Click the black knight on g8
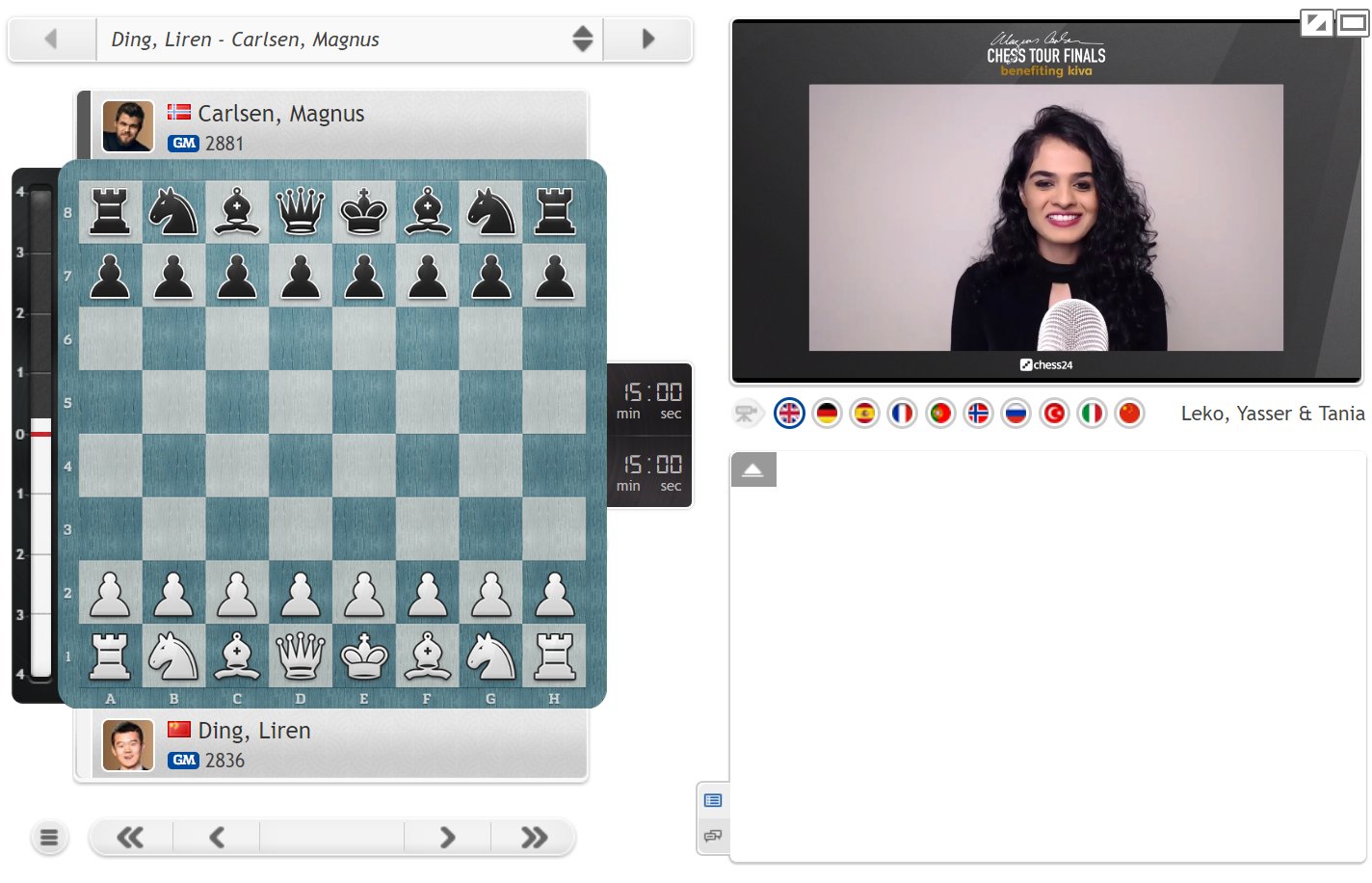The height and width of the screenshot is (883, 1372). [491, 212]
